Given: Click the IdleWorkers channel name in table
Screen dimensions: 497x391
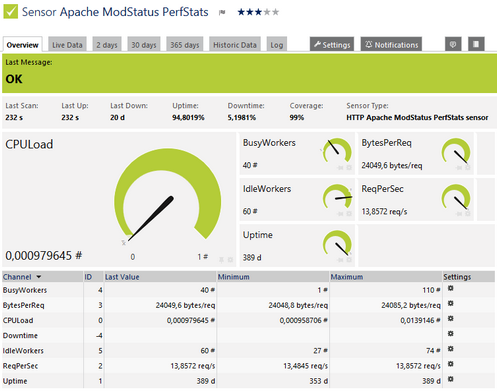Looking at the screenshot, I should 23,351.
